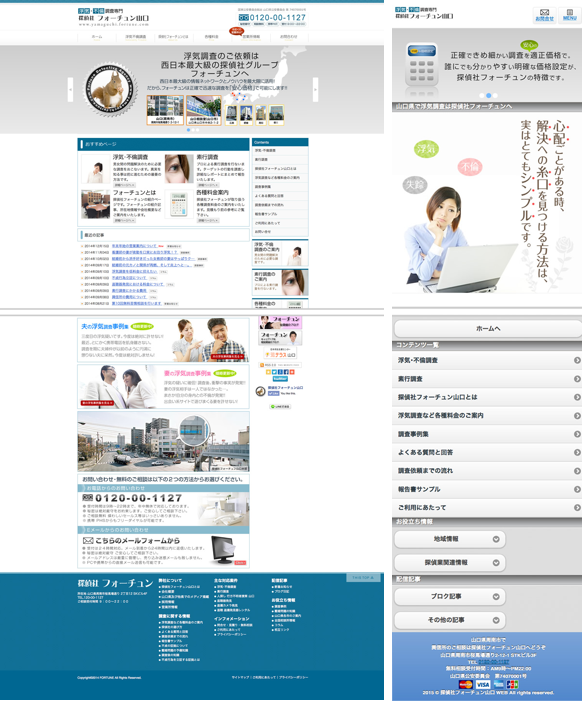The width and height of the screenshot is (582, 701).
Task: Open the 営業所情報 nav menu item
Action: (x=251, y=37)
